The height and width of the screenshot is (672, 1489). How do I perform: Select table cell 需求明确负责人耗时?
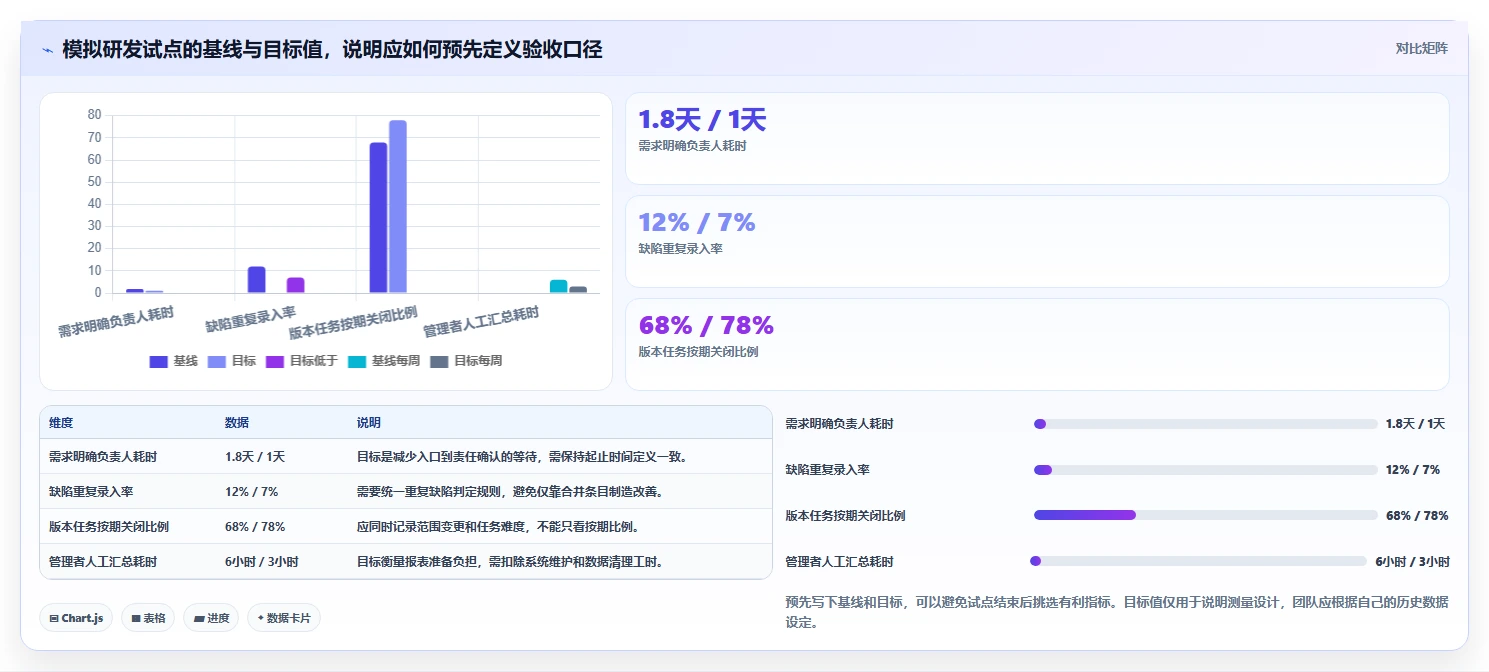coord(103,456)
